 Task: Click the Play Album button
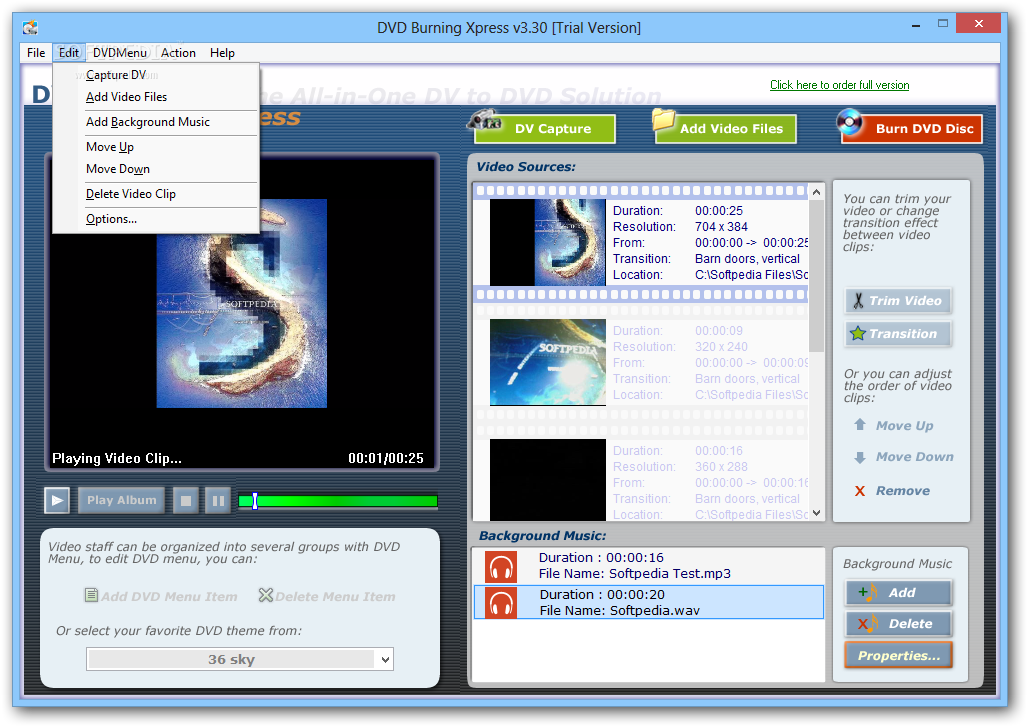tap(121, 500)
